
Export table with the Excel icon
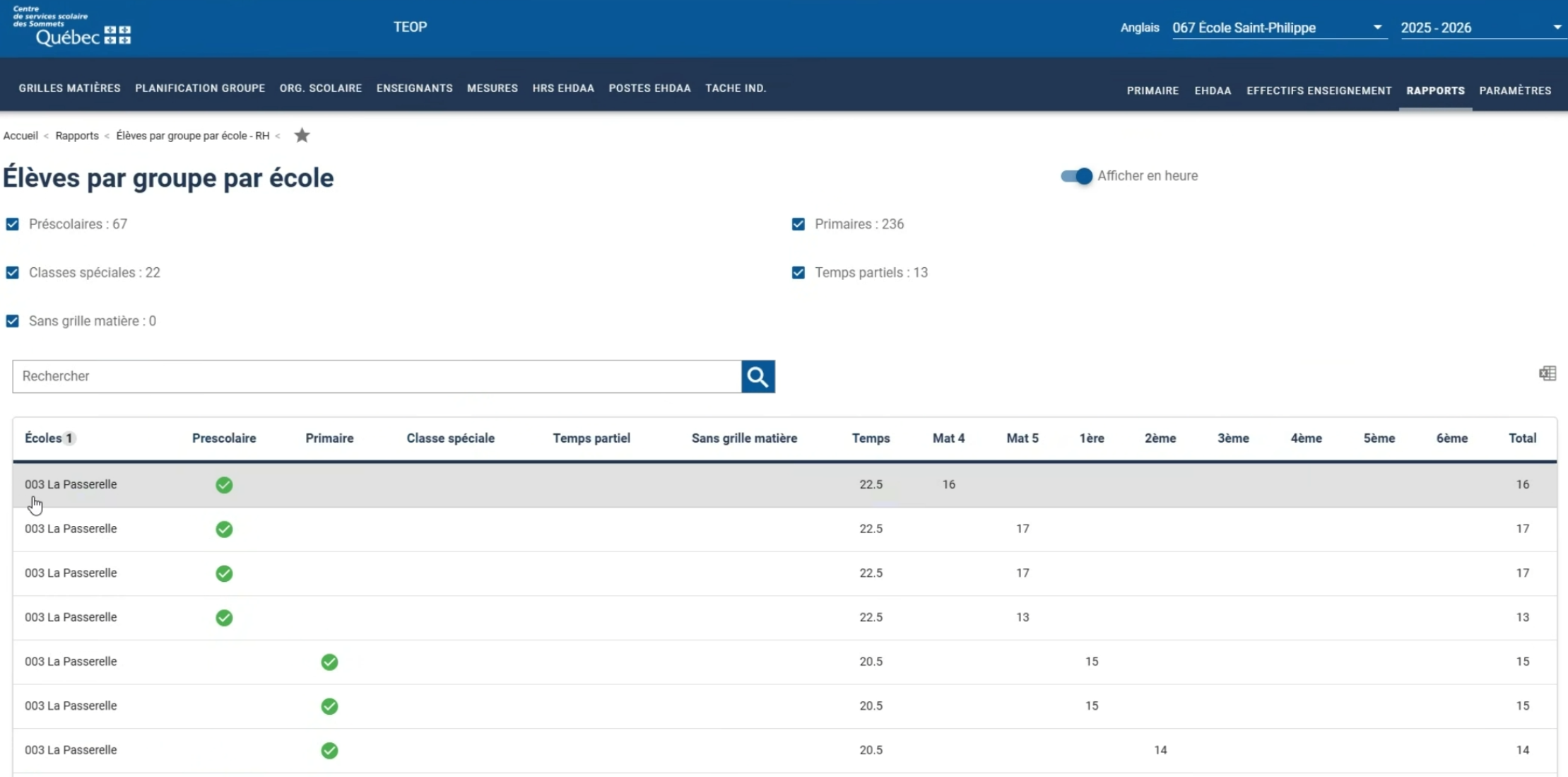coord(1547,373)
